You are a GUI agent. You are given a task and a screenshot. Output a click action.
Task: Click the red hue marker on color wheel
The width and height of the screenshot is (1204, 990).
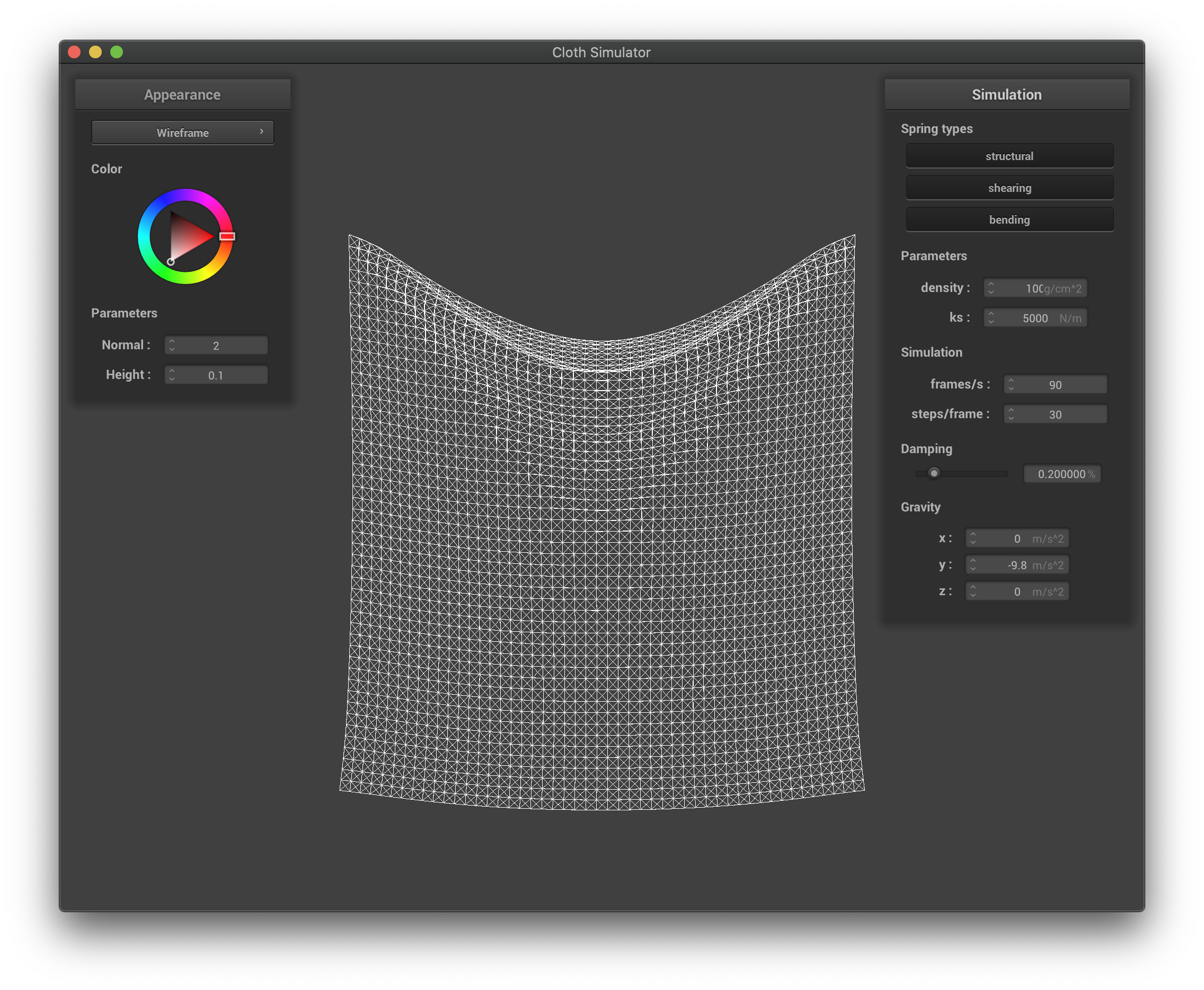227,236
